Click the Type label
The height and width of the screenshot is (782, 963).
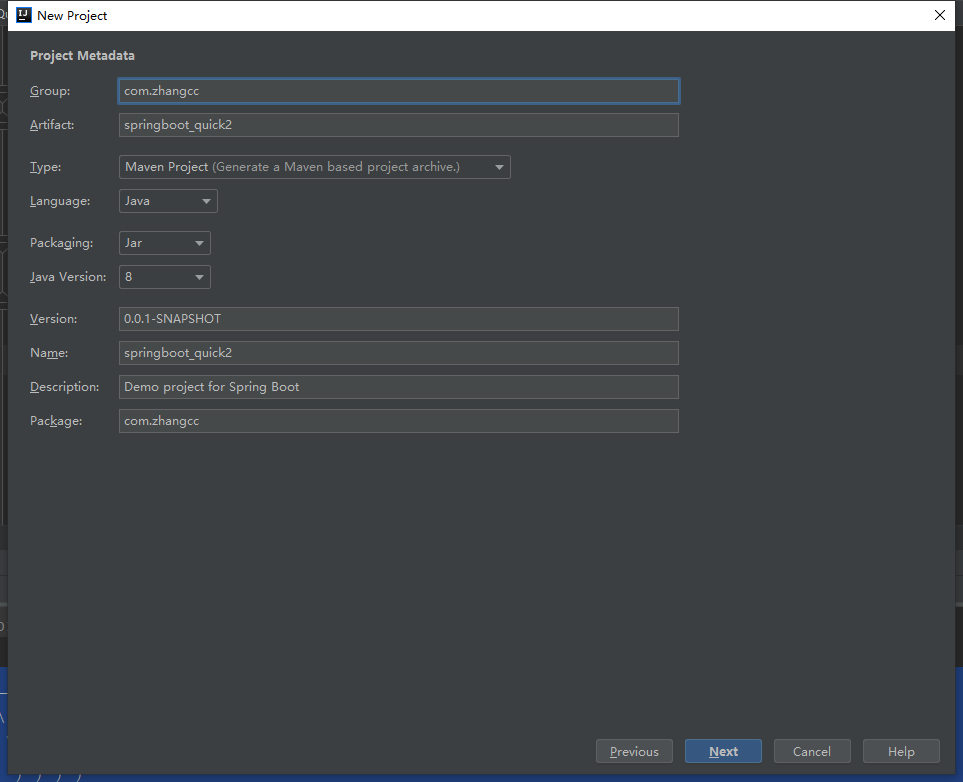(45, 167)
